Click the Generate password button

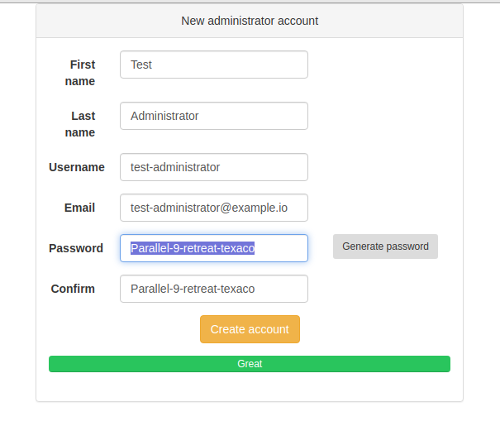(x=385, y=246)
